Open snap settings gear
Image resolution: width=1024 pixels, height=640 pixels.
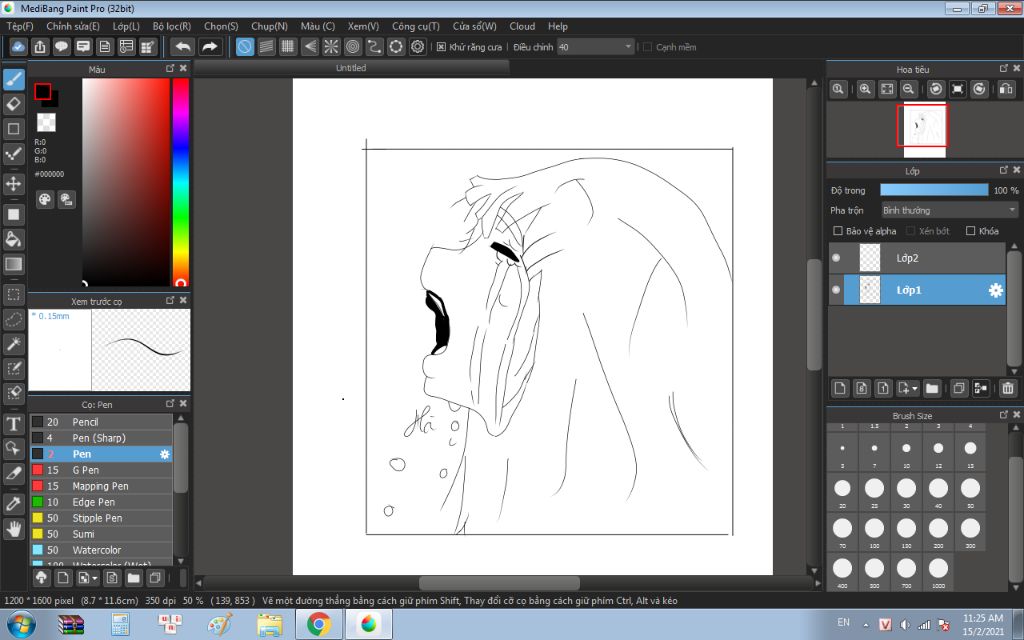[x=417, y=47]
